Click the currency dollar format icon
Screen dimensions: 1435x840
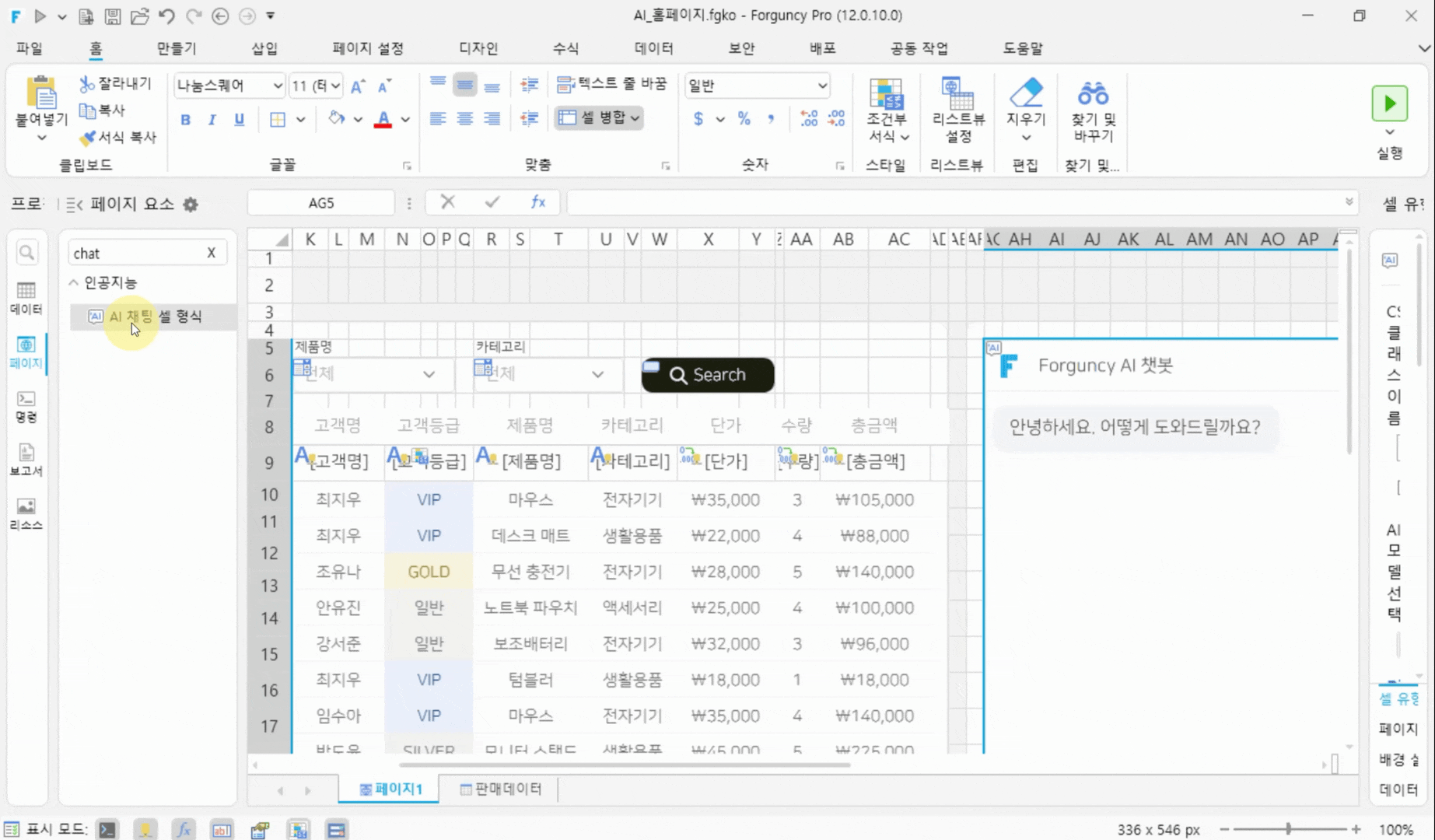point(698,119)
